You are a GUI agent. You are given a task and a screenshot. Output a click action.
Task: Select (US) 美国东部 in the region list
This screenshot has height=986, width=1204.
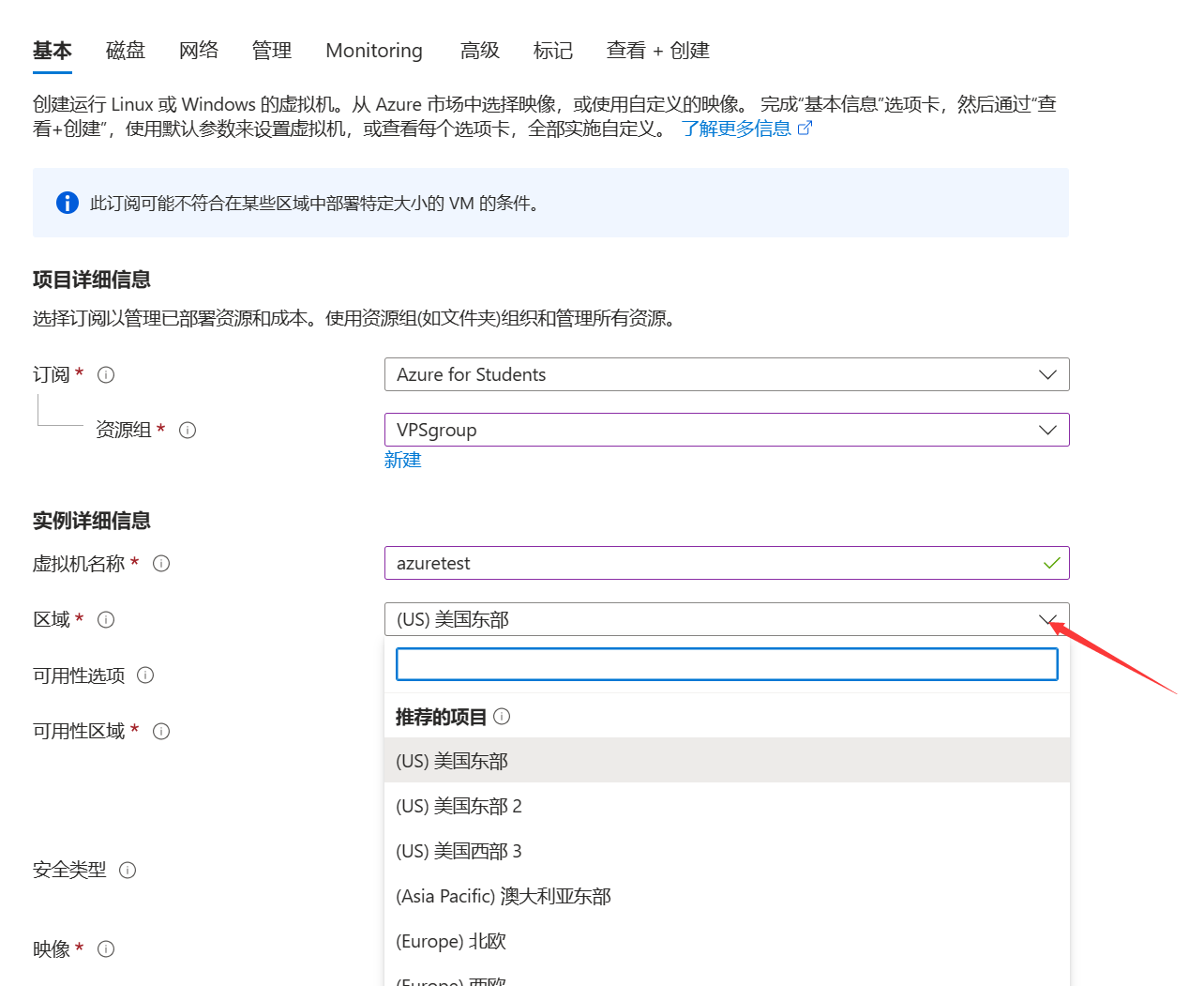tap(727, 761)
